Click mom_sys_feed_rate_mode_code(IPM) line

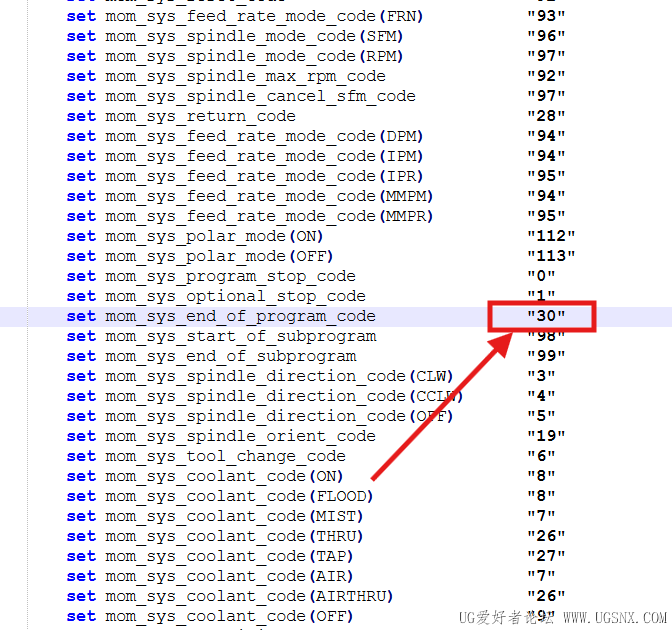click(x=245, y=156)
